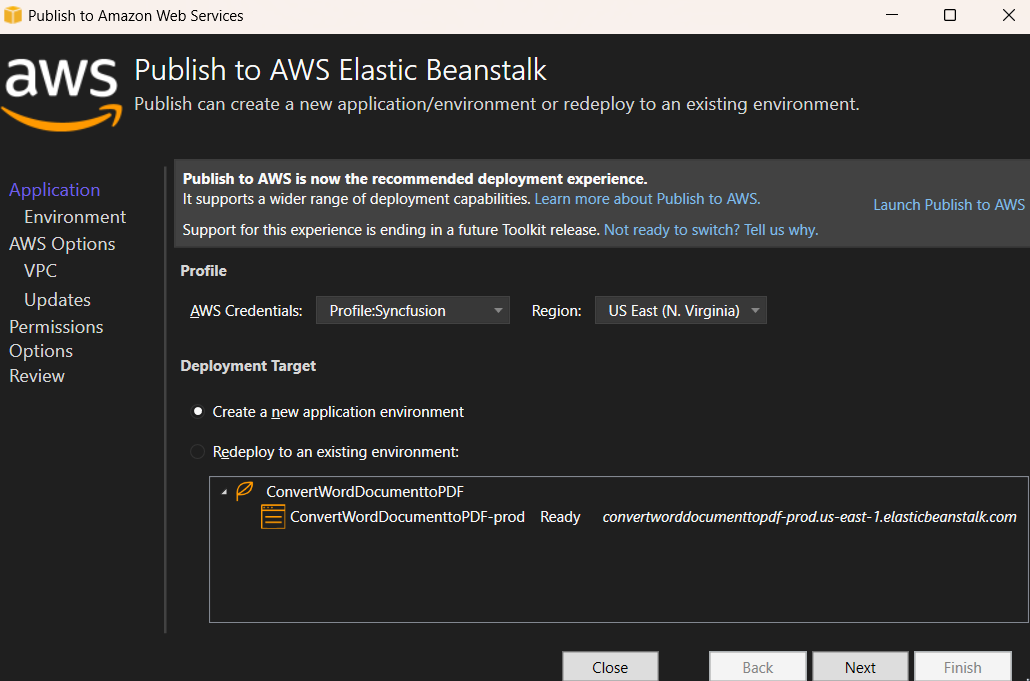The height and width of the screenshot is (681, 1030).
Task: Open Learn more about Publish to AWS link
Action: tap(647, 199)
